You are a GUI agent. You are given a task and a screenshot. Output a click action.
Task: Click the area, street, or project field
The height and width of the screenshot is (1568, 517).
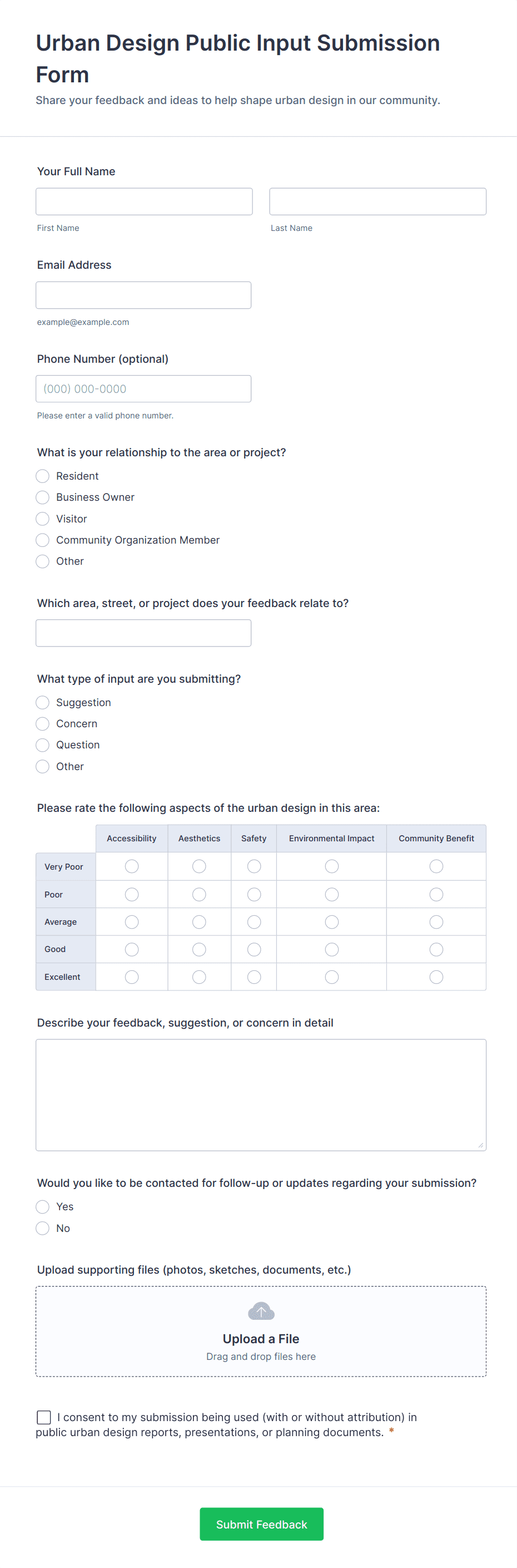click(143, 633)
